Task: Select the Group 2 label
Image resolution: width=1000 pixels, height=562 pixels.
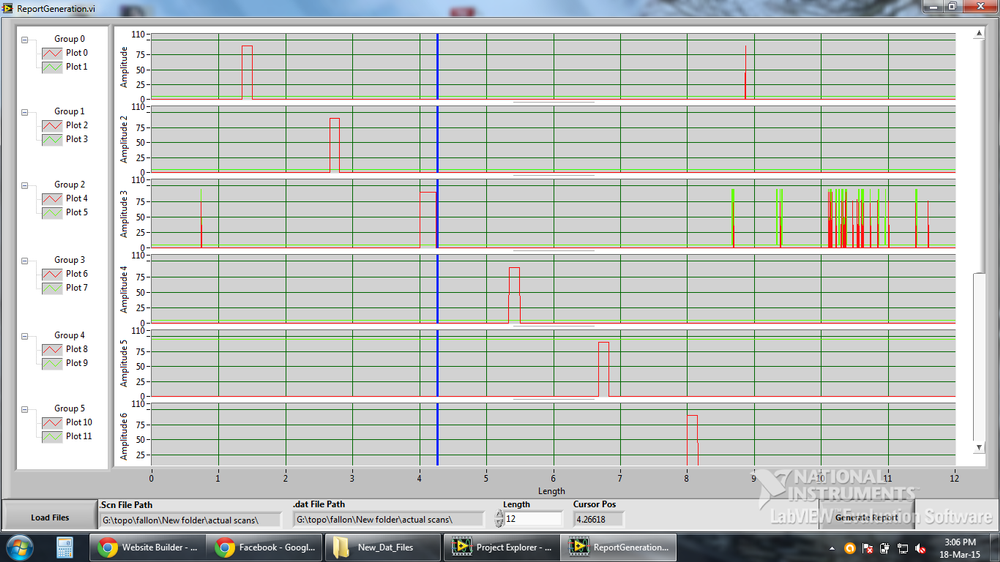Action: (70, 185)
